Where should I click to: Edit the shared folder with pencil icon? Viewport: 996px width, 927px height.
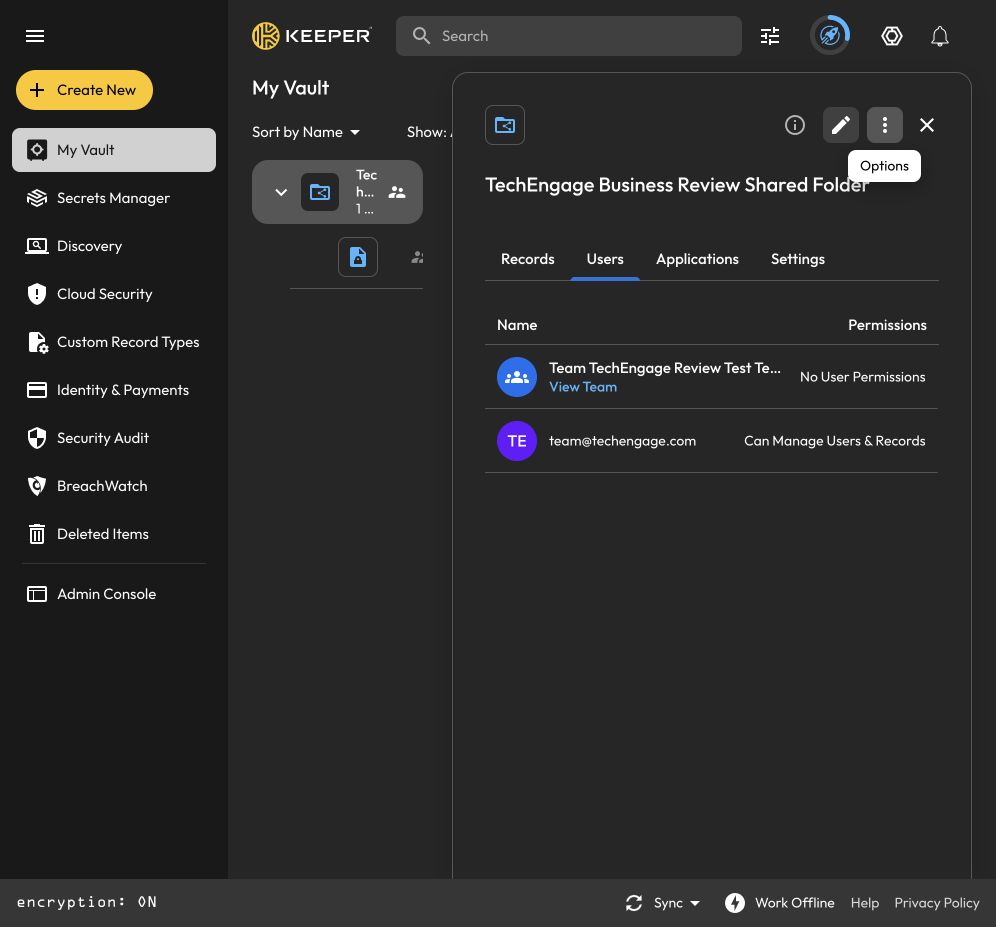pos(840,125)
